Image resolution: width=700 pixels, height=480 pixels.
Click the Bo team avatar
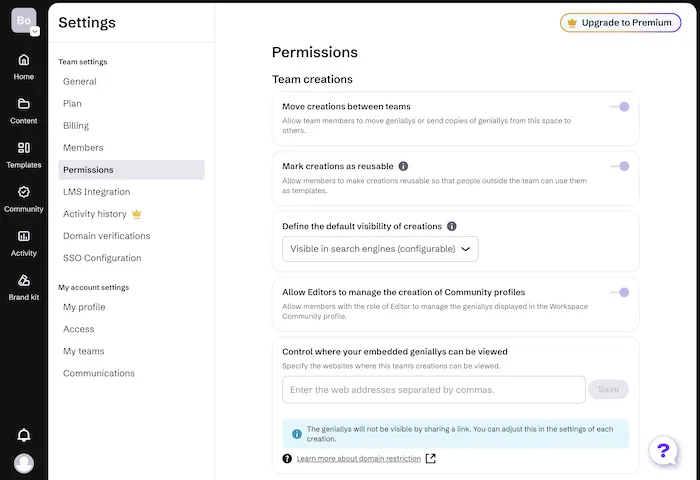tap(24, 21)
